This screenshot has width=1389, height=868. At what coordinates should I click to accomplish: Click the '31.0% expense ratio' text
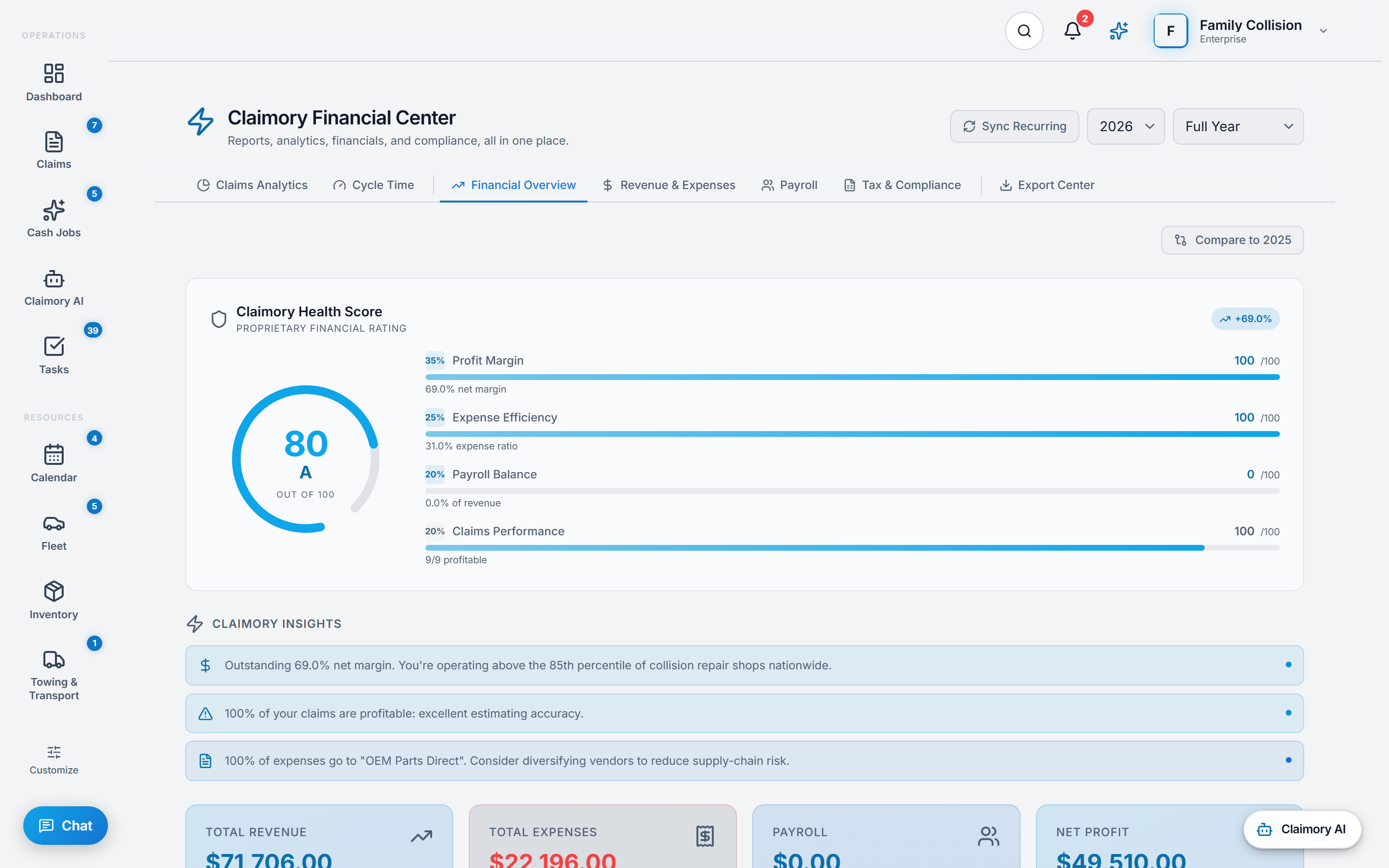[471, 446]
